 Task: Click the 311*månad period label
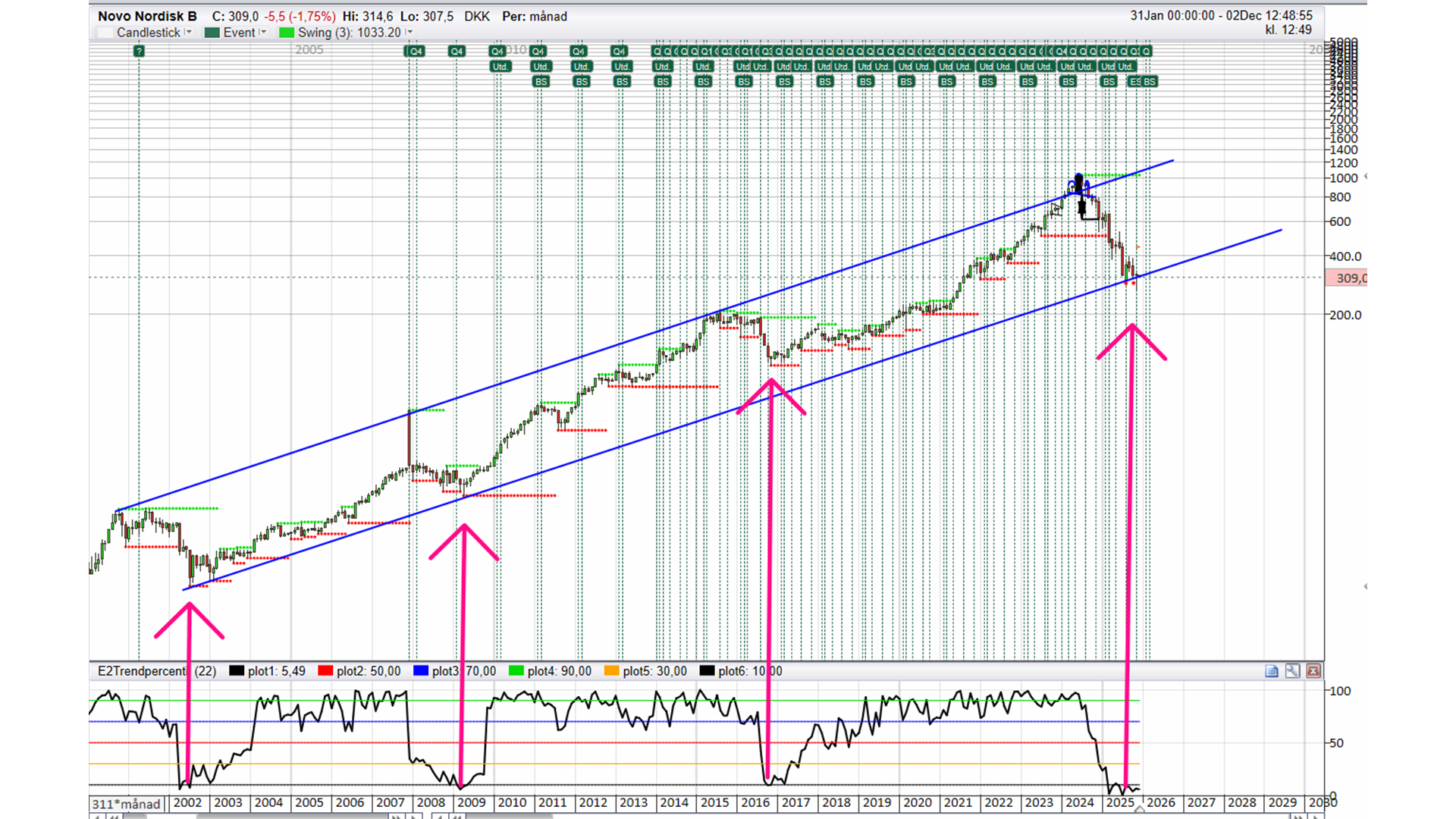tap(126, 804)
